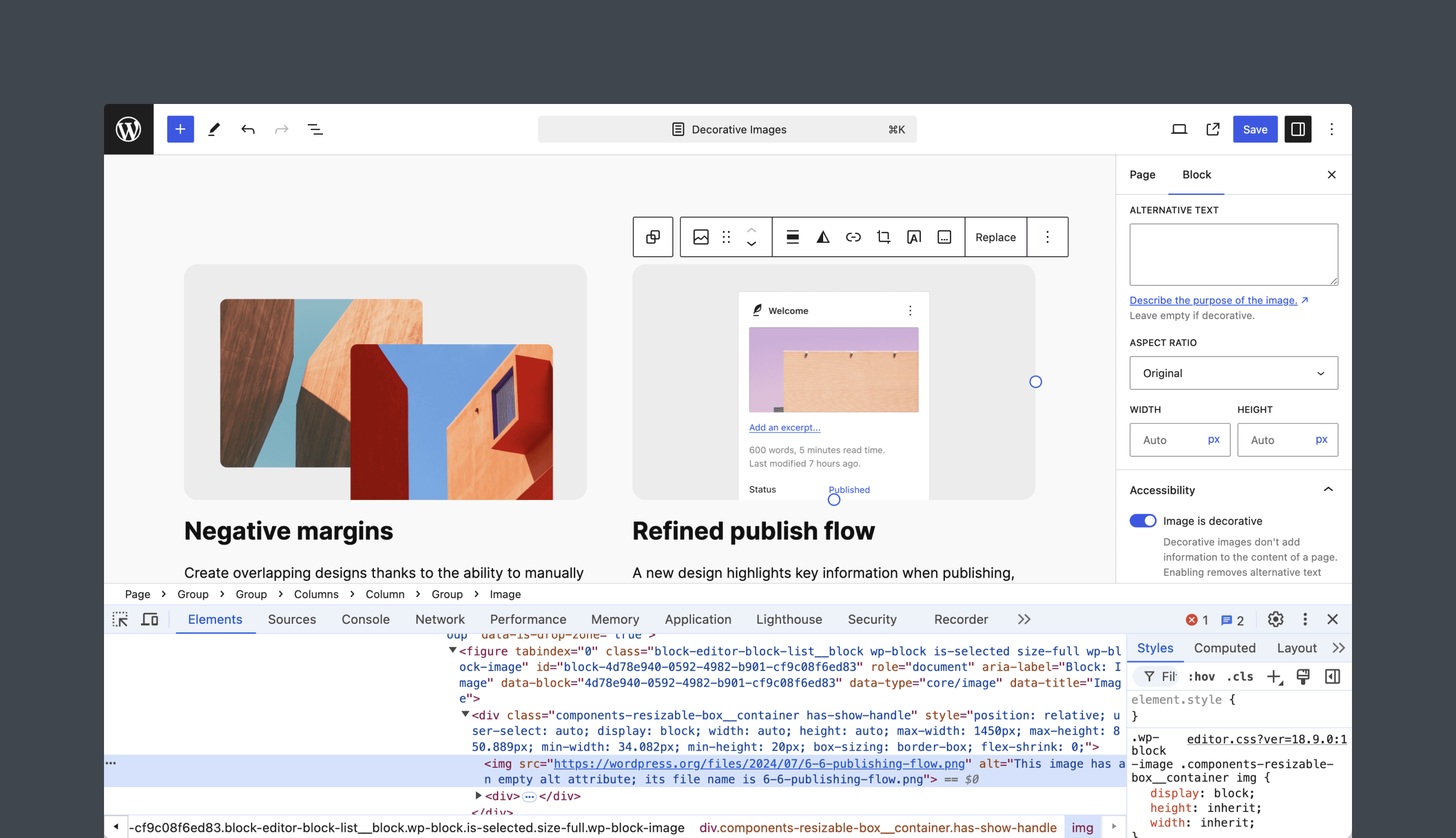Viewport: 1456px width, 838px height.
Task: Select parent block button in toolbar
Action: tap(653, 237)
